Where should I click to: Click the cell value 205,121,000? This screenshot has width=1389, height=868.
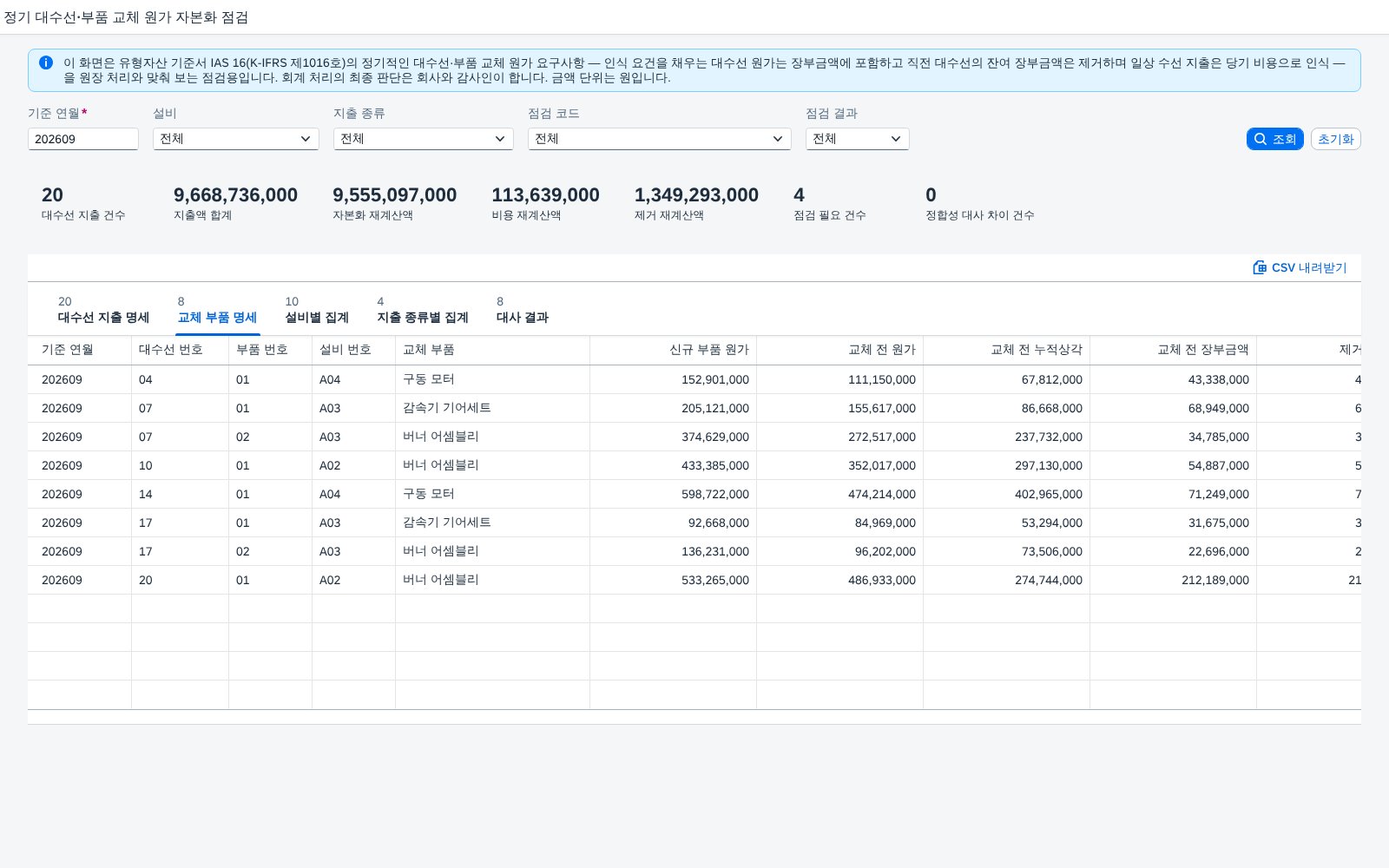715,408
